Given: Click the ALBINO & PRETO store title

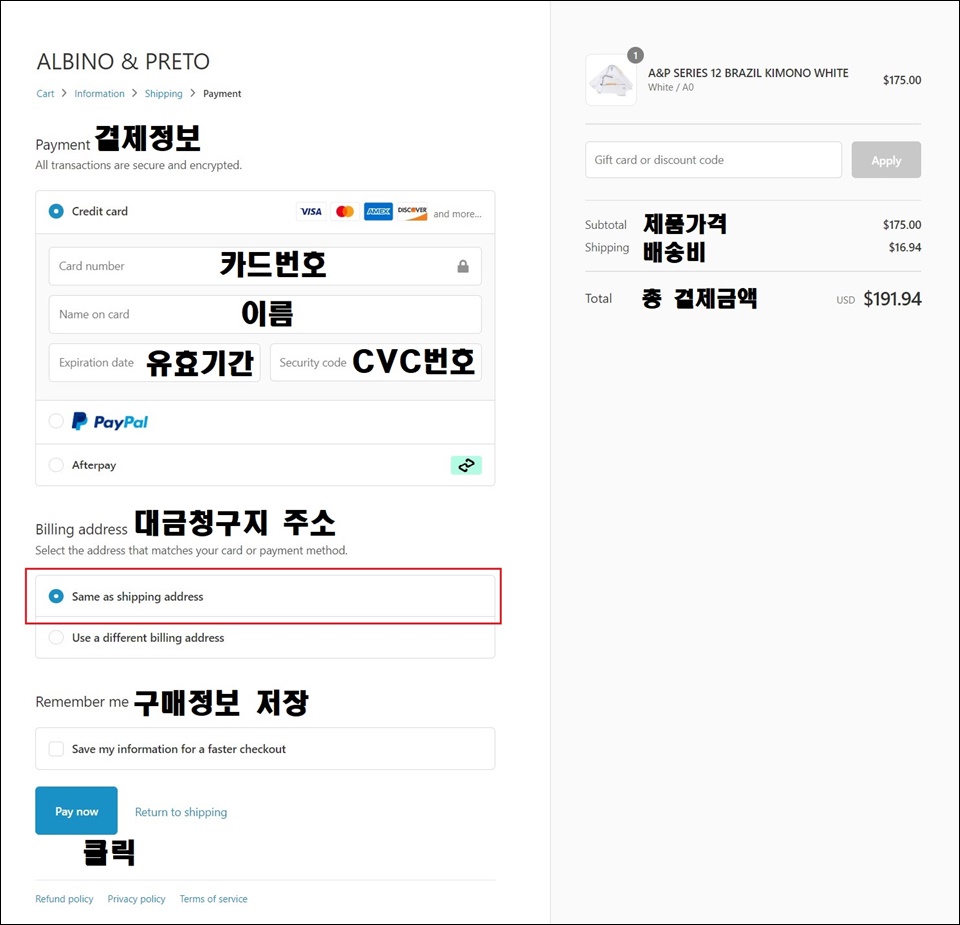Looking at the screenshot, I should click(123, 62).
